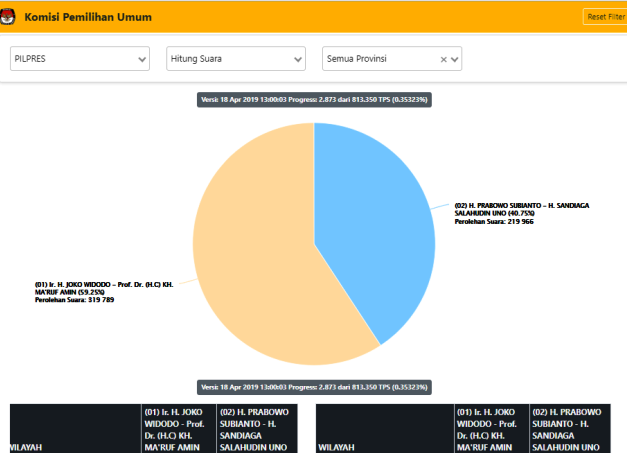Open the PILPRES election type dropdown

80,59
